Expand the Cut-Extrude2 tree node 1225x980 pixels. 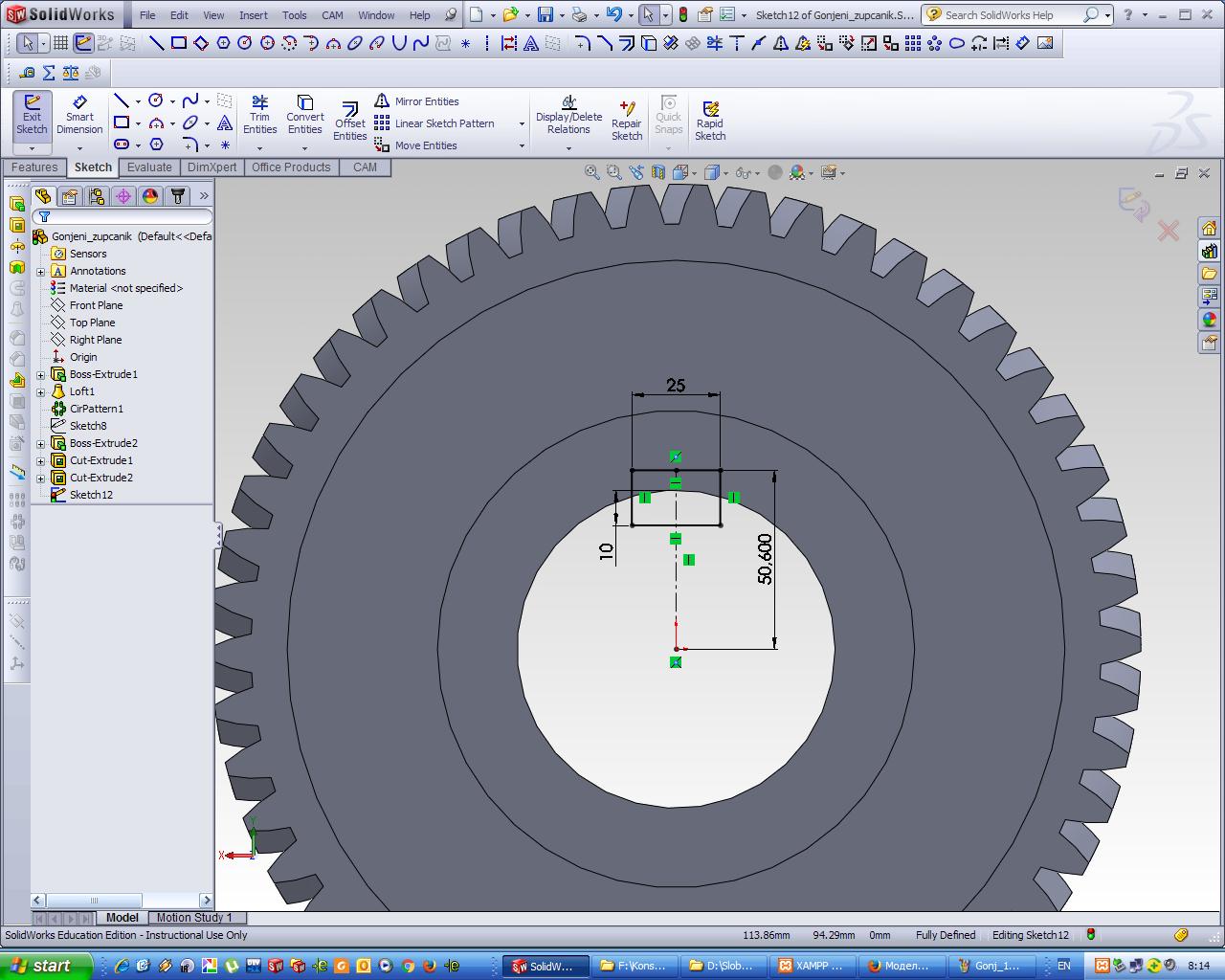pyautogui.click(x=41, y=479)
